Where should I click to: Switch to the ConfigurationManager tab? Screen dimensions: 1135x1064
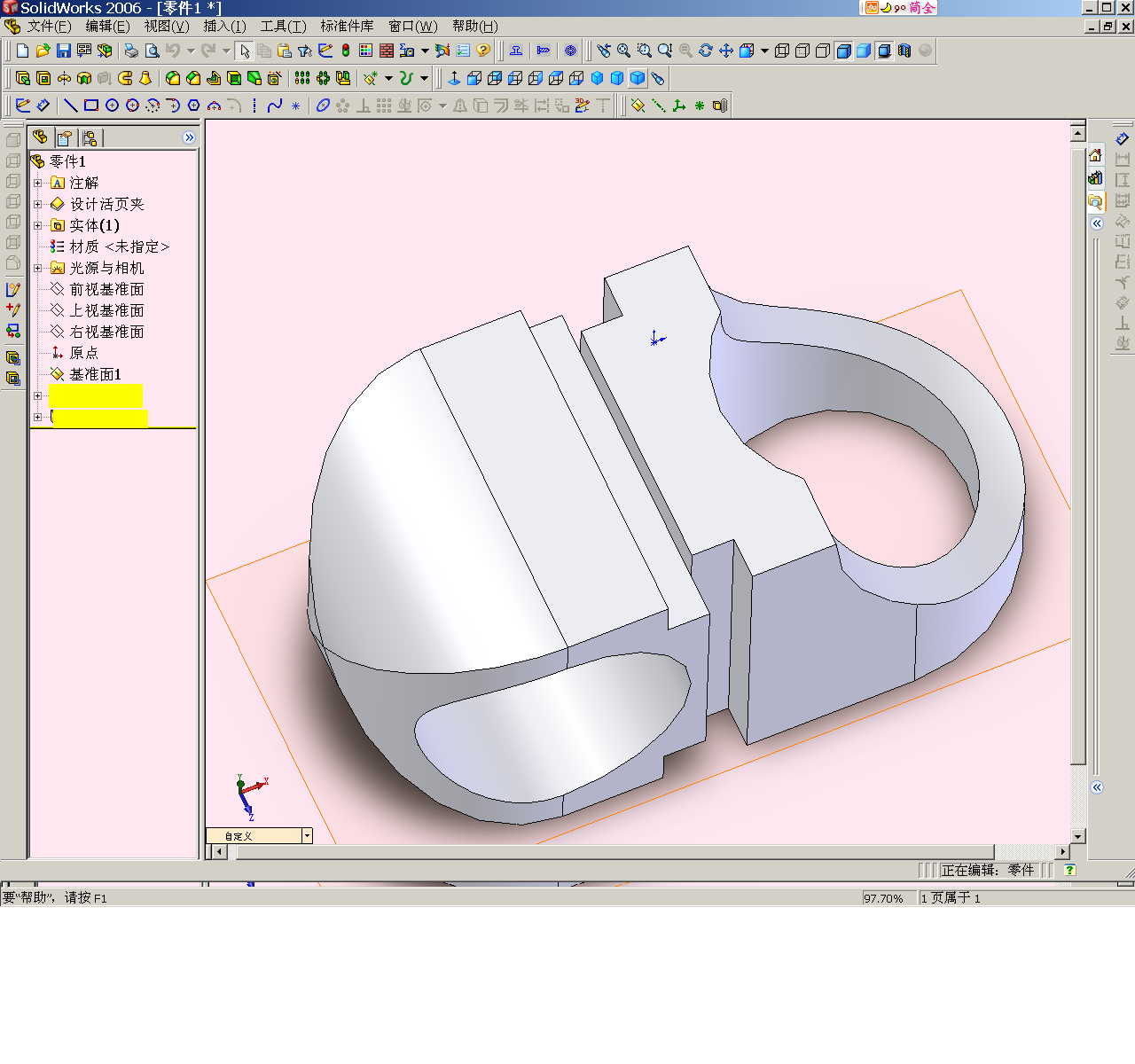click(x=90, y=137)
